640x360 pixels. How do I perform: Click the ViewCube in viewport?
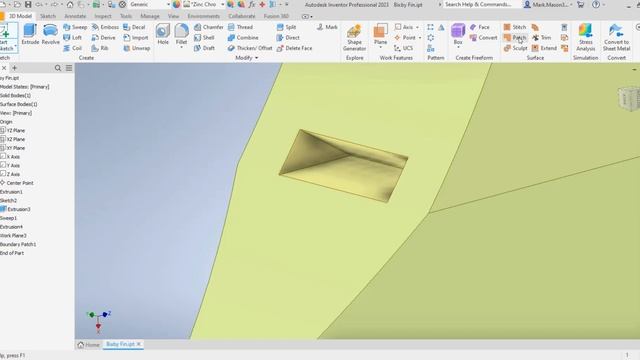tap(630, 98)
